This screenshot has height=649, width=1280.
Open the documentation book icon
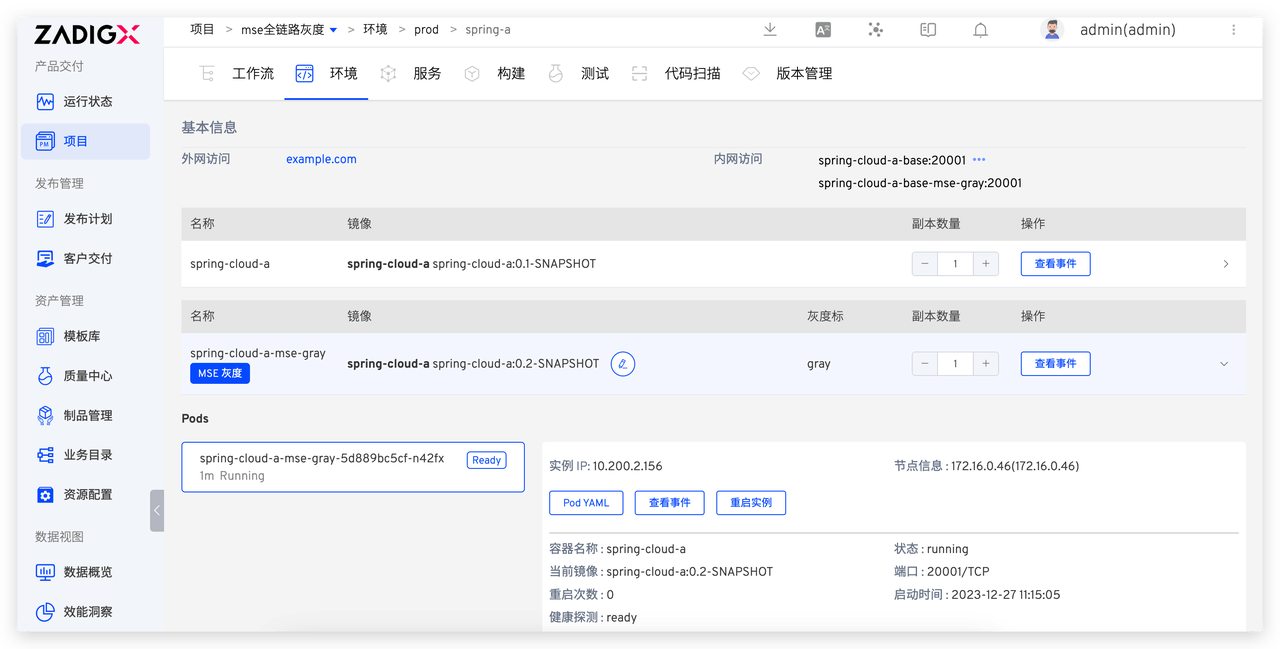coord(927,30)
